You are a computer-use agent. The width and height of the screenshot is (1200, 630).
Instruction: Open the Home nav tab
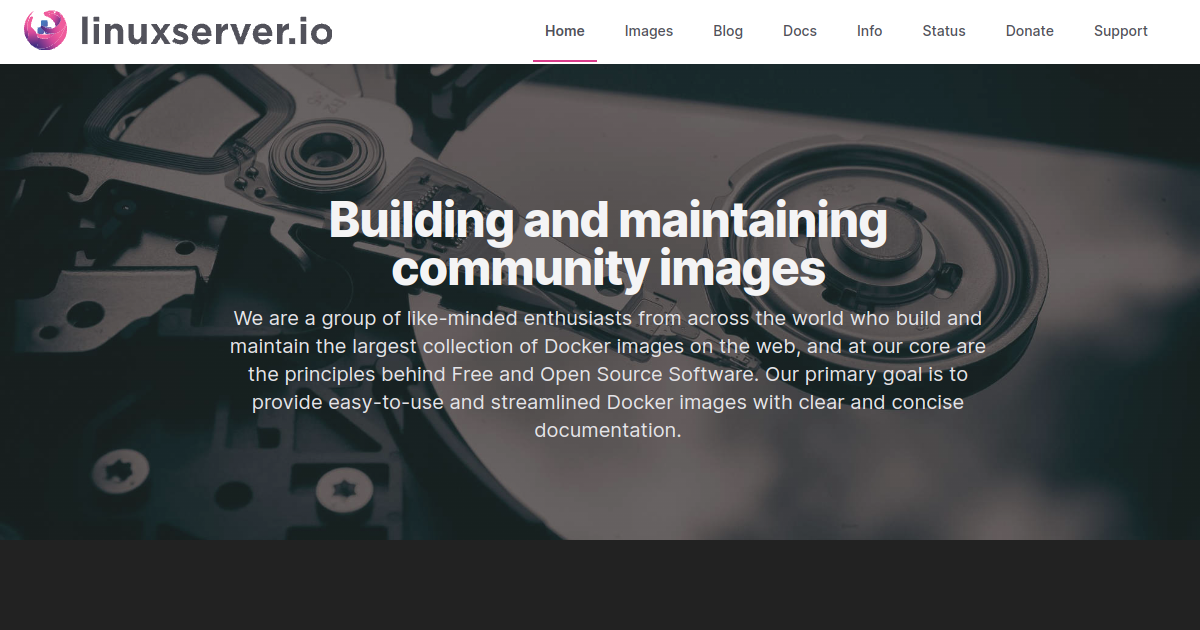tap(565, 31)
